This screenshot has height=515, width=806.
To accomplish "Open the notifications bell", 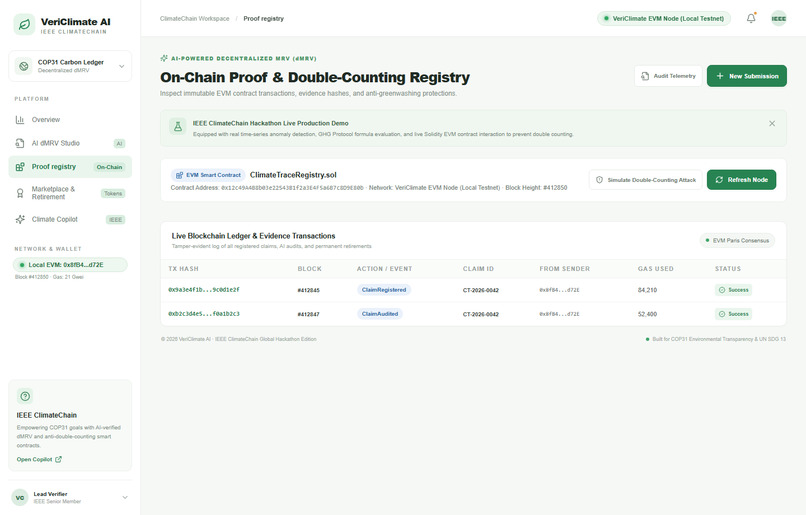I will coord(751,19).
